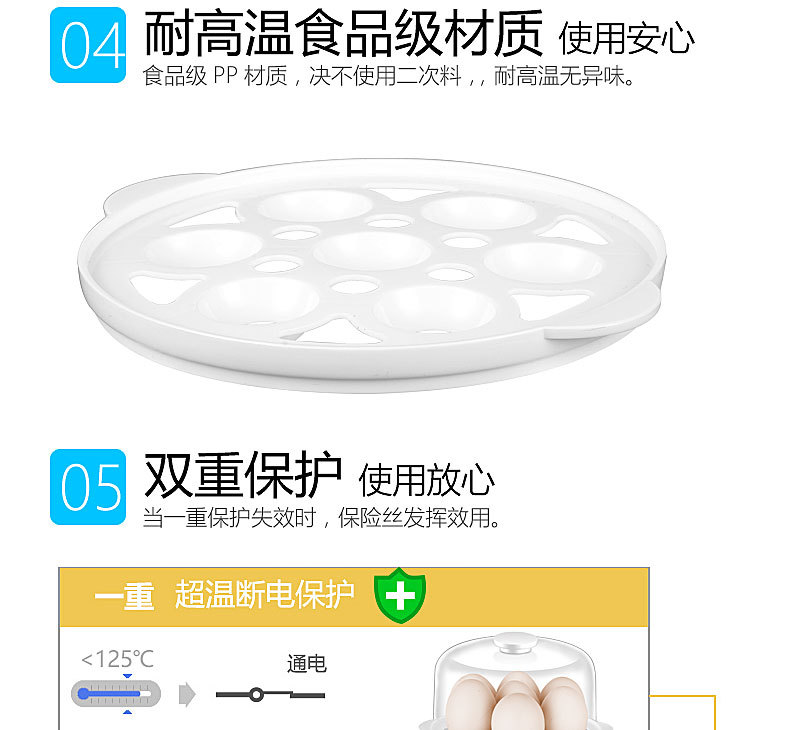Click the 保险丝发挥效用 description line
This screenshot has width=790, height=730.
pos(321,517)
